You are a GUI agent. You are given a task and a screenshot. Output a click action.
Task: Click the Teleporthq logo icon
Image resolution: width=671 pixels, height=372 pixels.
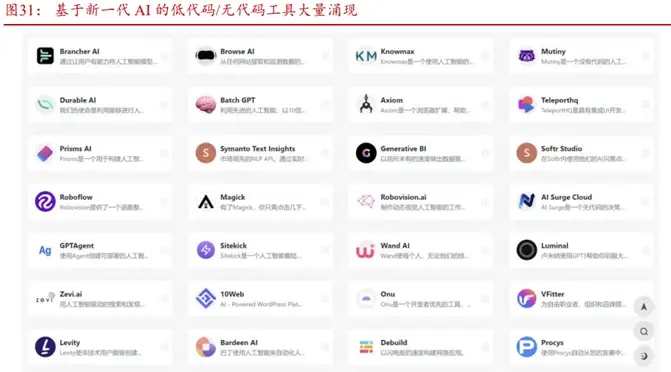(526, 104)
